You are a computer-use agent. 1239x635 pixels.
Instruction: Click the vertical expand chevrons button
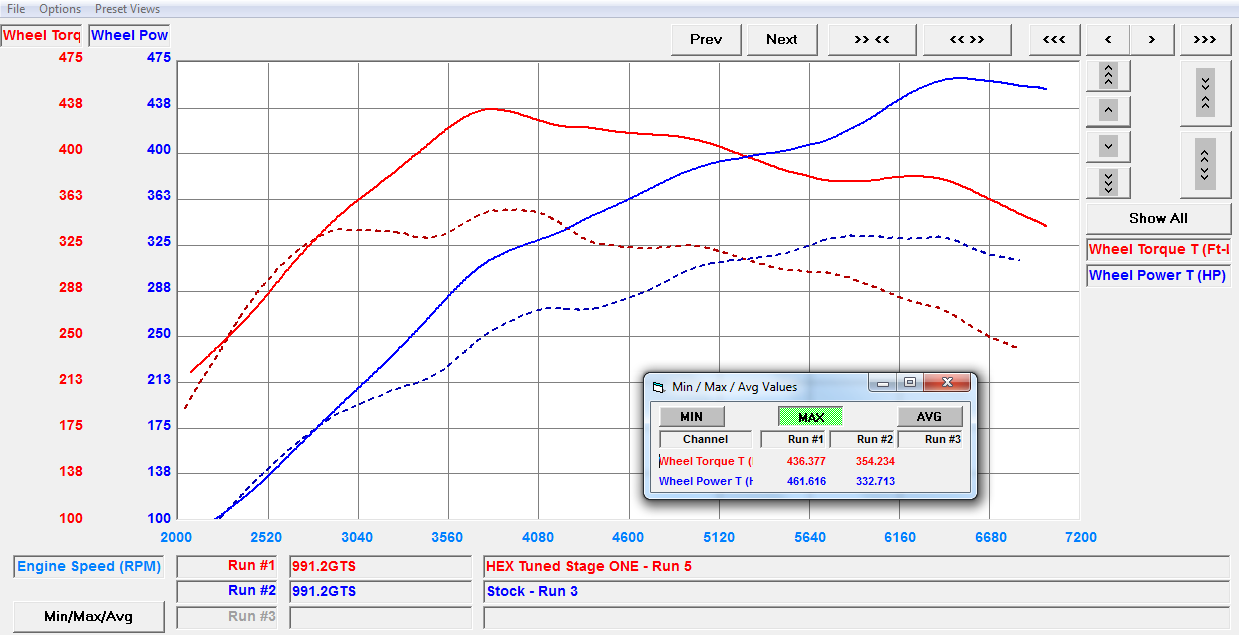1205,164
